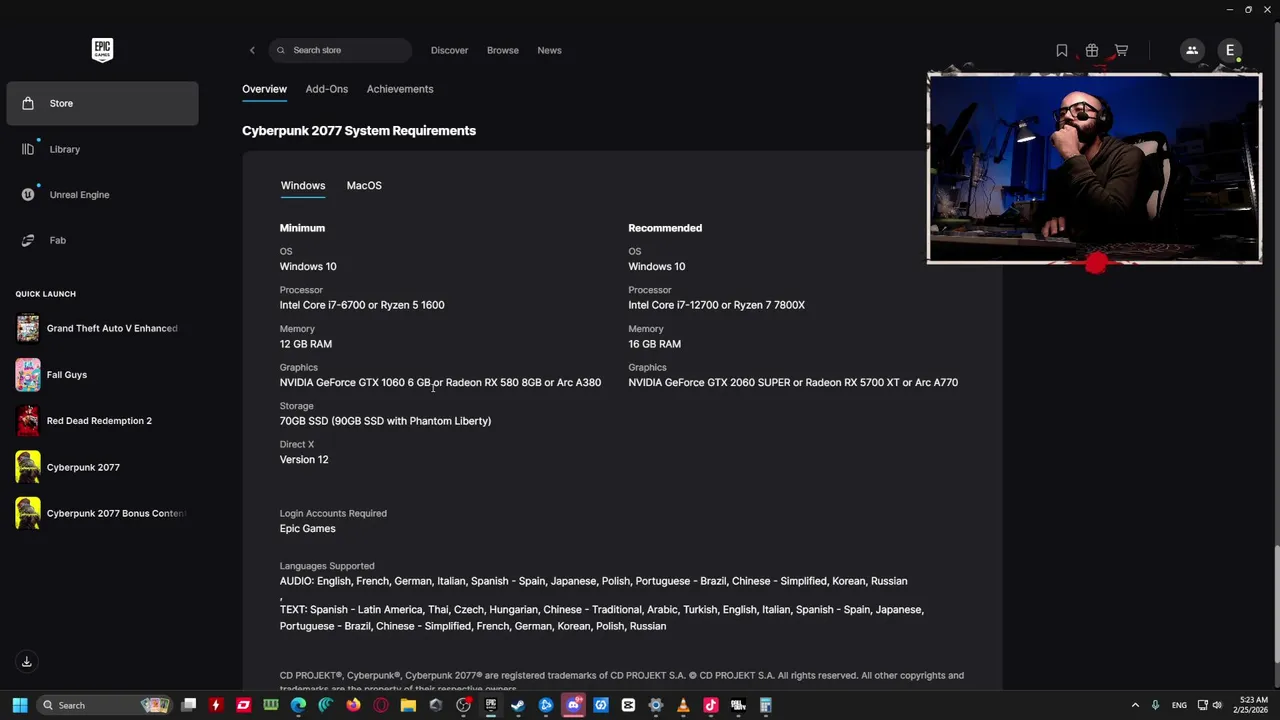Expand the system tray hidden icons chevron
The width and height of the screenshot is (1280, 720).
click(x=1135, y=705)
